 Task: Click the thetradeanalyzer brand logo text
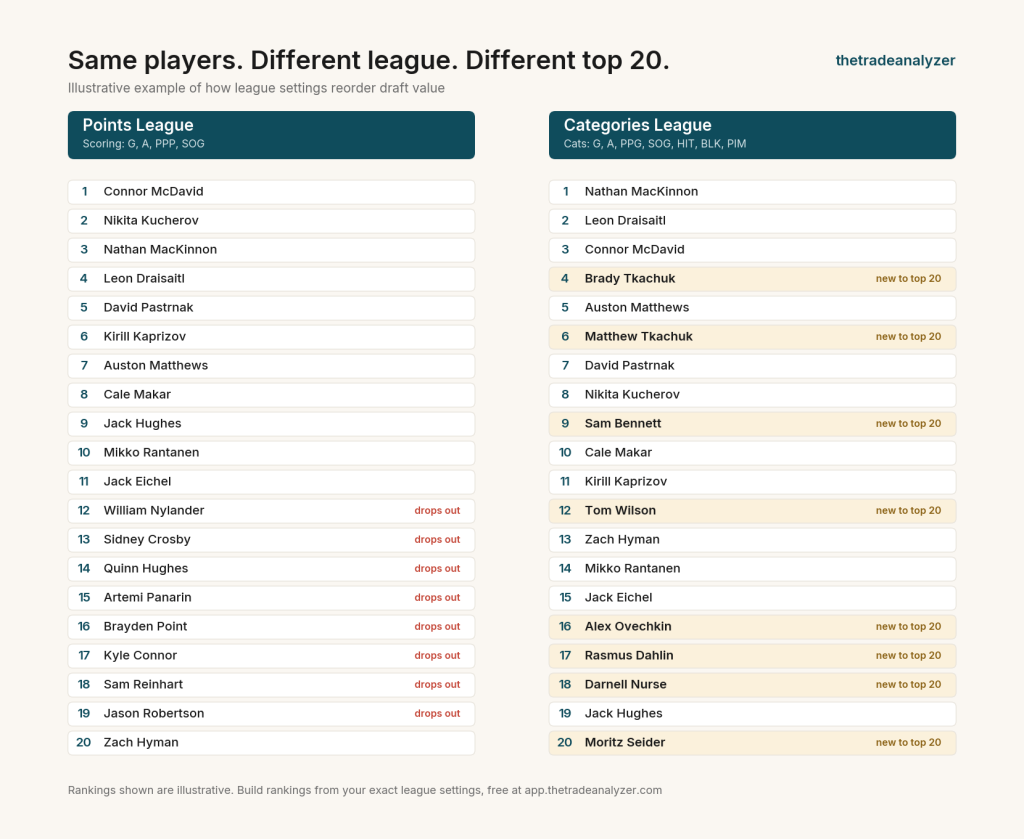(x=895, y=60)
